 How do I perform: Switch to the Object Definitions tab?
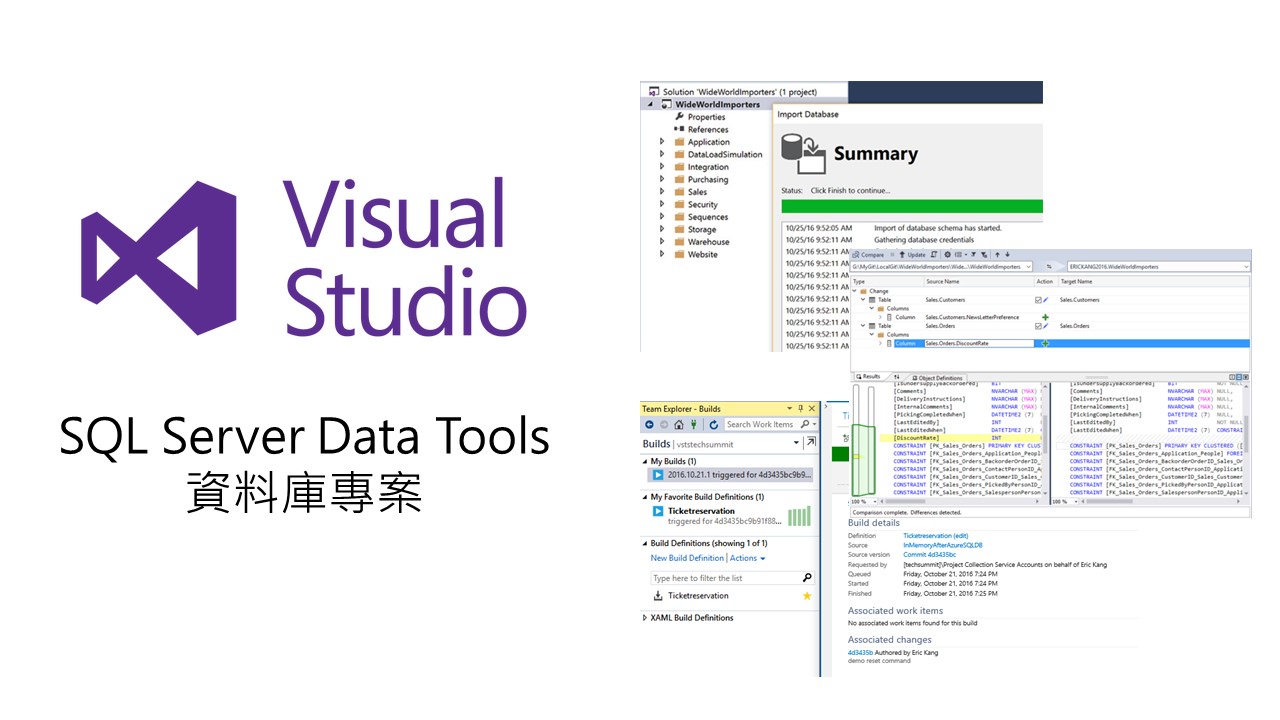[936, 377]
